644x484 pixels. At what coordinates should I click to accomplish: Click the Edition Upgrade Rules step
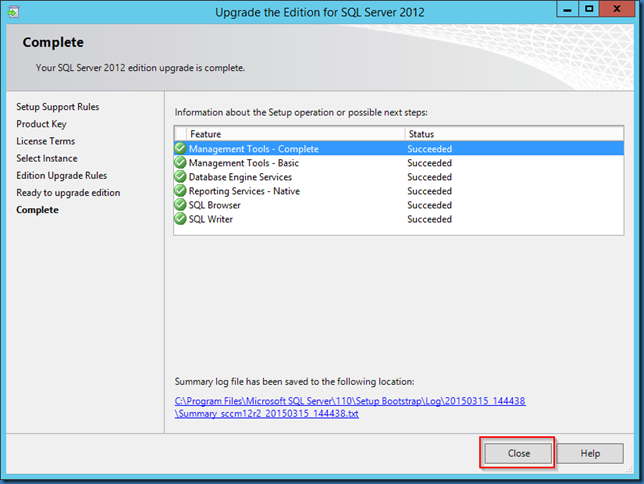click(x=62, y=175)
